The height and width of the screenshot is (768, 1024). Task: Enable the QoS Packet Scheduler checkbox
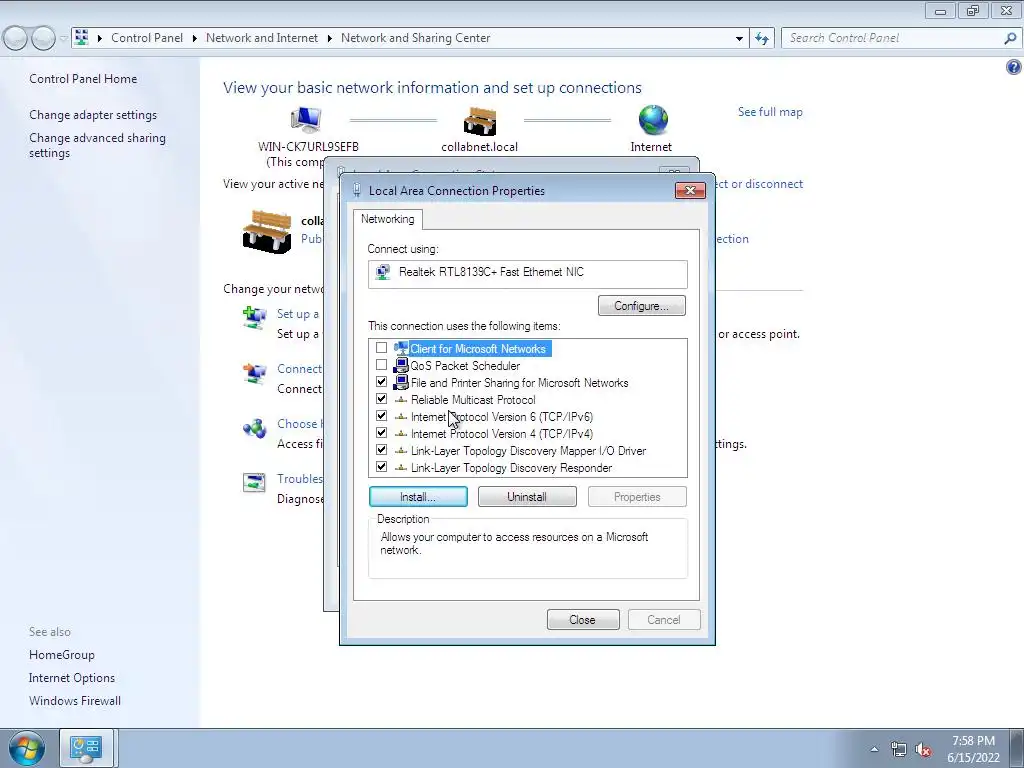(381, 365)
